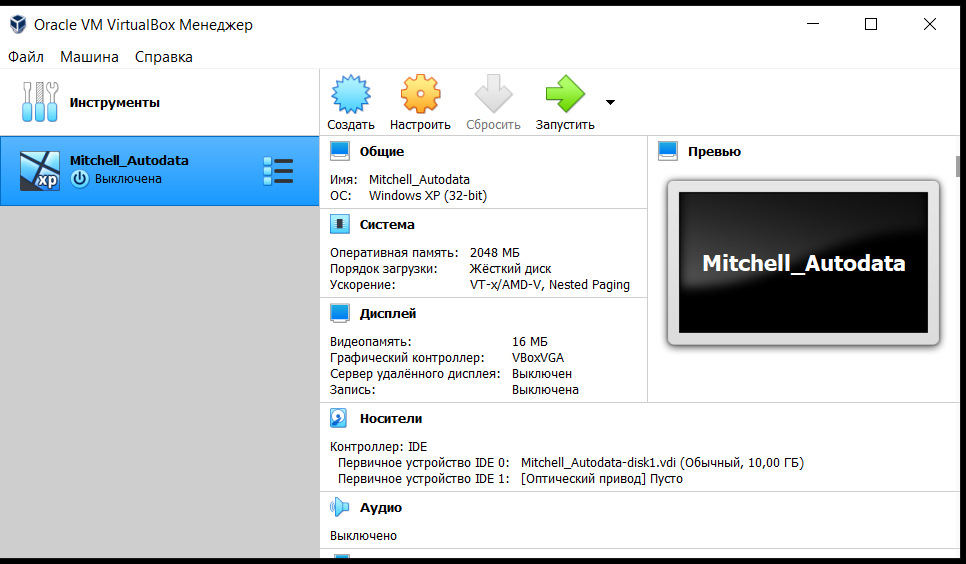Click the Сервер удалённого дисплея label
Screen dimensions: 966x564
pyautogui.click(x=415, y=374)
